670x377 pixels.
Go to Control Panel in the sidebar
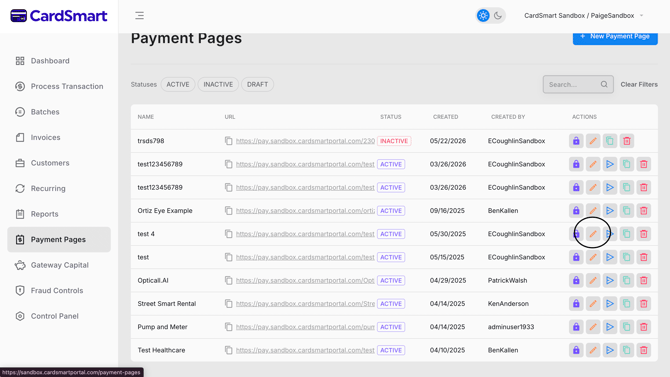59,316
